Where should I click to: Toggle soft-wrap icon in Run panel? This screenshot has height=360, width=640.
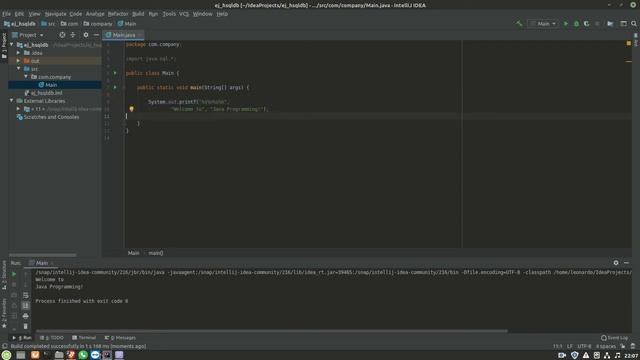[26, 295]
